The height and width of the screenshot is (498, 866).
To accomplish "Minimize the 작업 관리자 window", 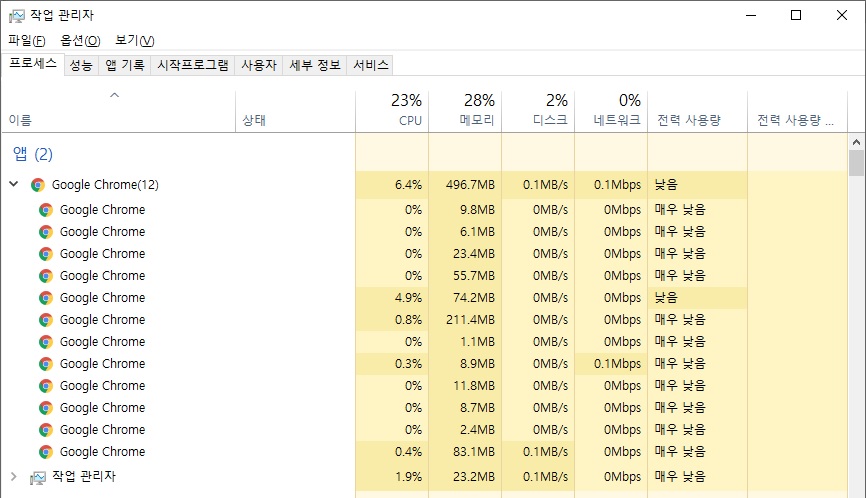I will coord(751,15).
